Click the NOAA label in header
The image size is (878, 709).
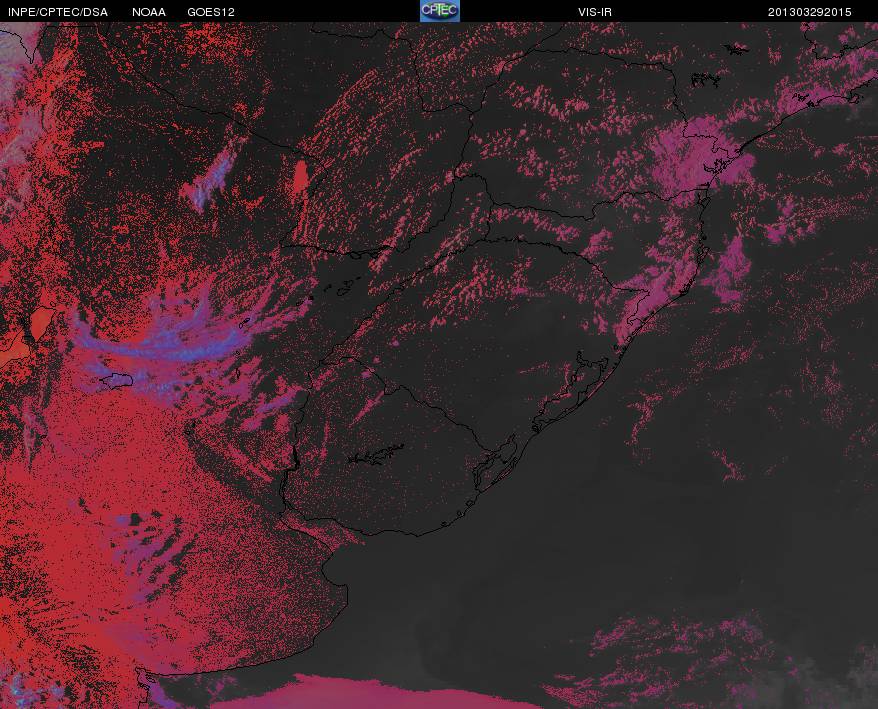click(x=149, y=12)
